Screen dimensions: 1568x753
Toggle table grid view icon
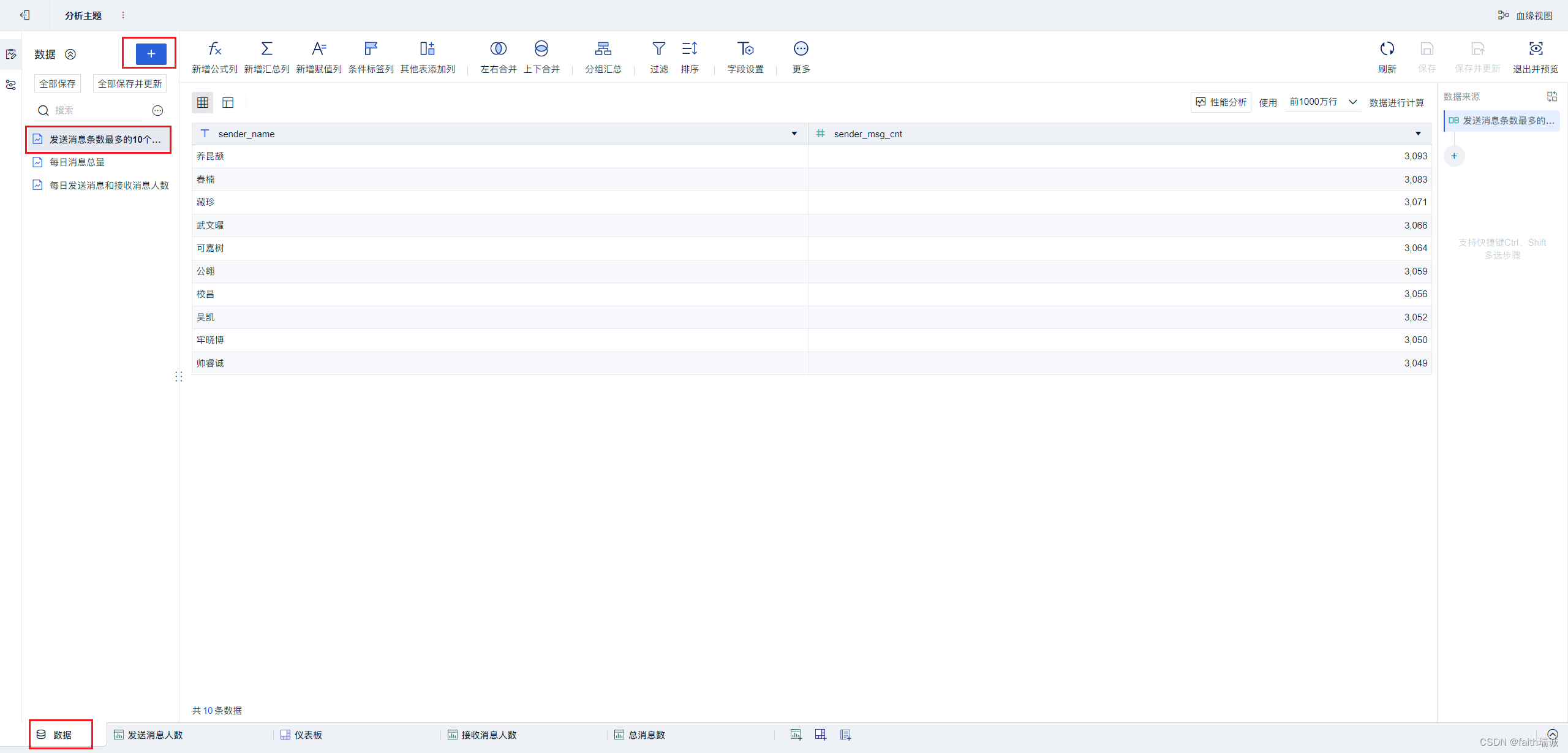[203, 102]
